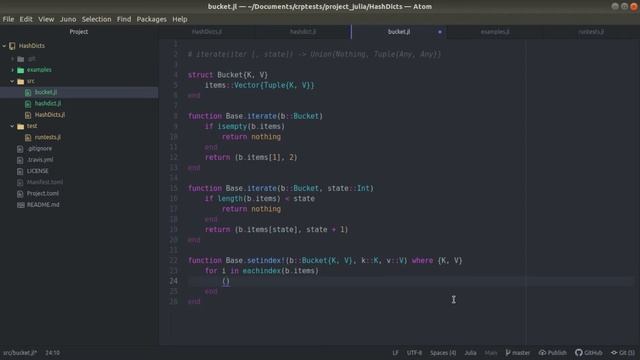Open the Packages menu
This screenshot has height=360, width=640.
(151, 19)
